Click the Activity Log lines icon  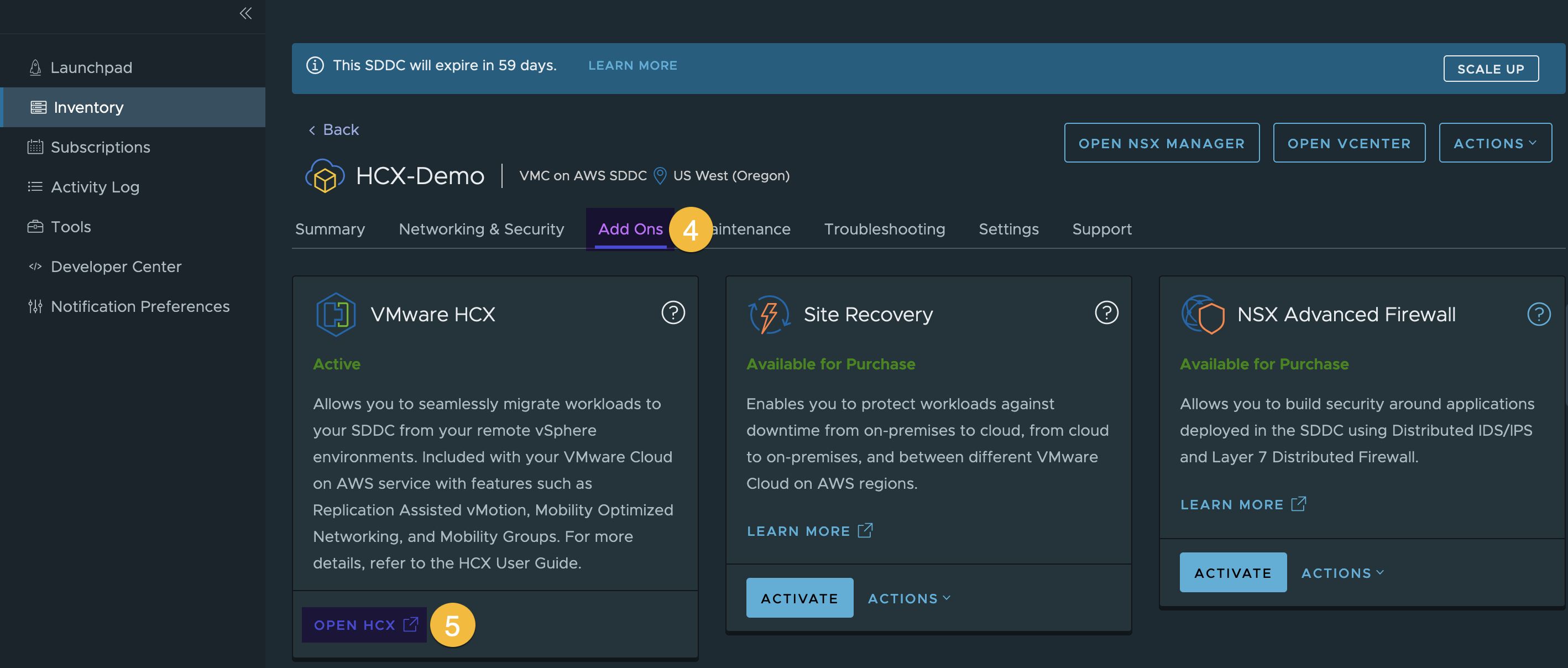35,186
